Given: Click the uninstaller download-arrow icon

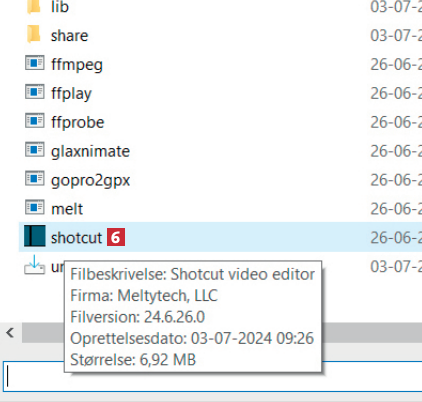Looking at the screenshot, I should (x=35, y=265).
